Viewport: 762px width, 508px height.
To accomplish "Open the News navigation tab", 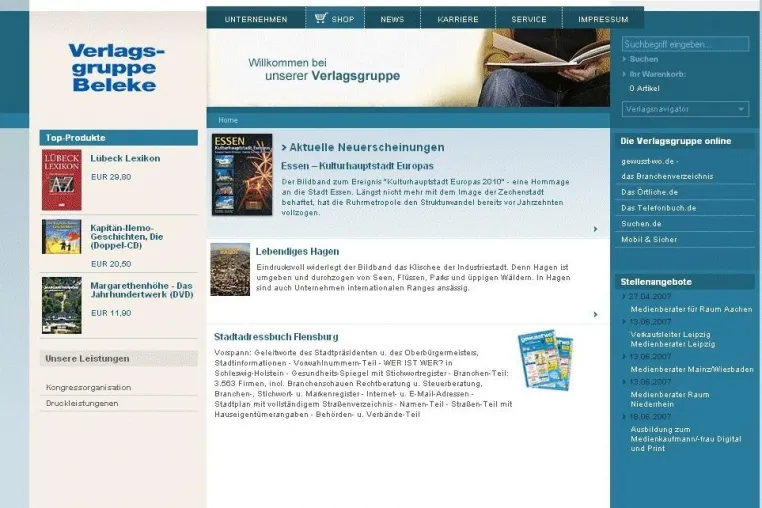I will click(392, 19).
